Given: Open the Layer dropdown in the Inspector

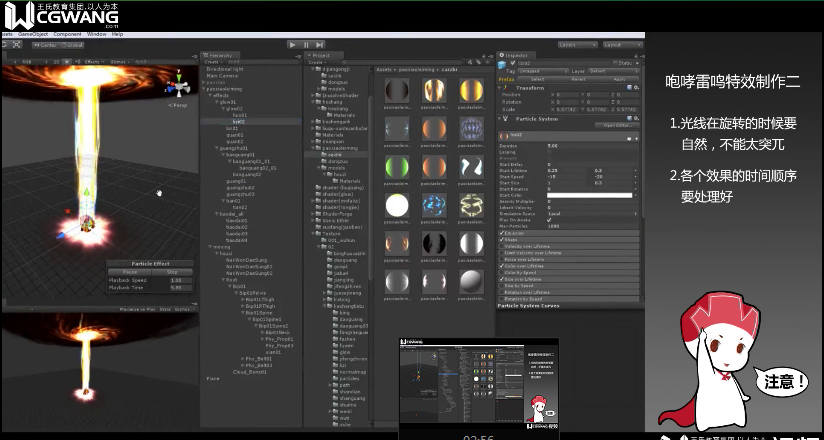Looking at the screenshot, I should pos(613,71).
